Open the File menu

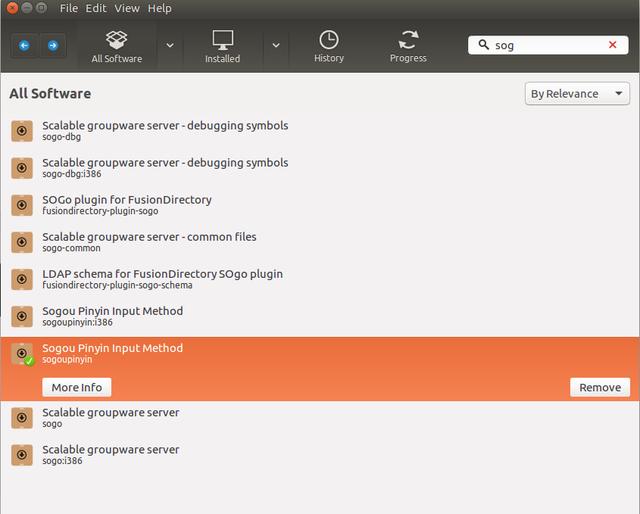pos(69,8)
